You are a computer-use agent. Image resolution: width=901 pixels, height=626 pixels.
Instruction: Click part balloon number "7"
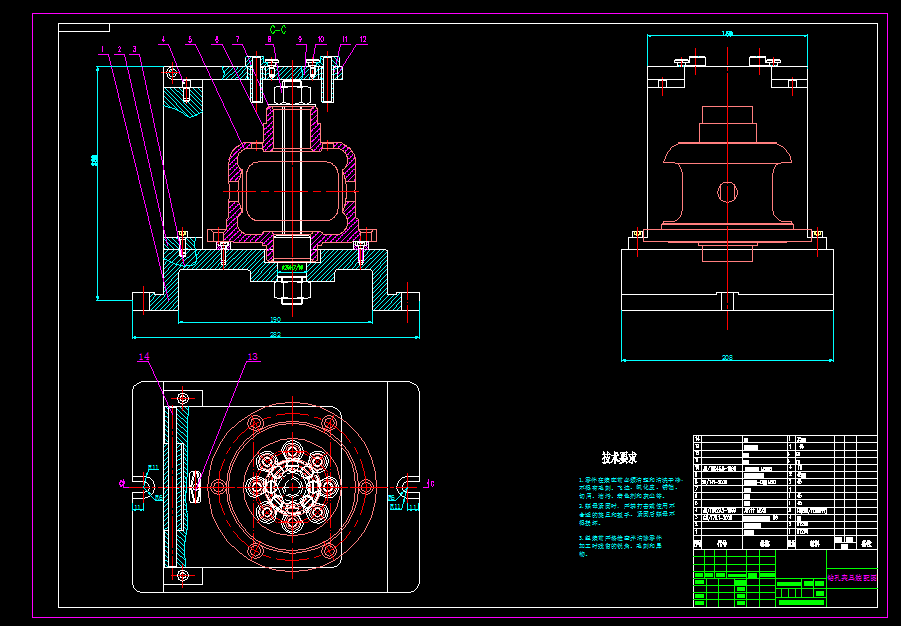[x=237, y=40]
